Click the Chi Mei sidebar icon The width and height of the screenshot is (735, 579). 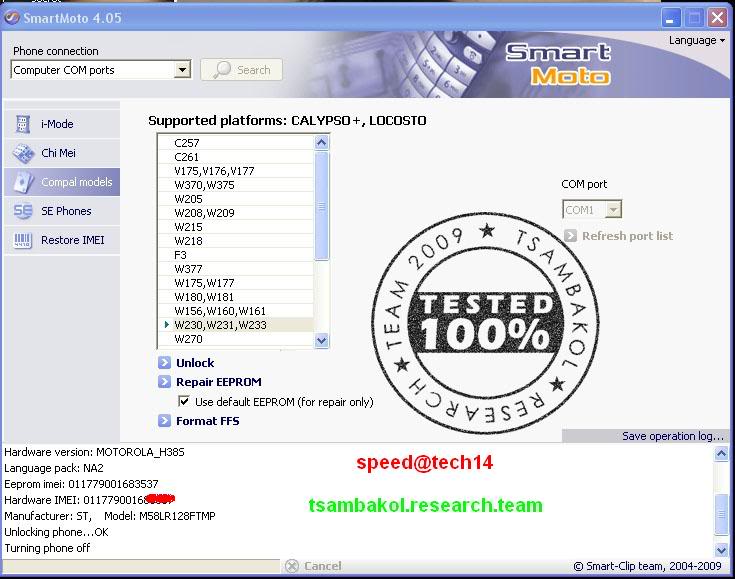(22, 153)
